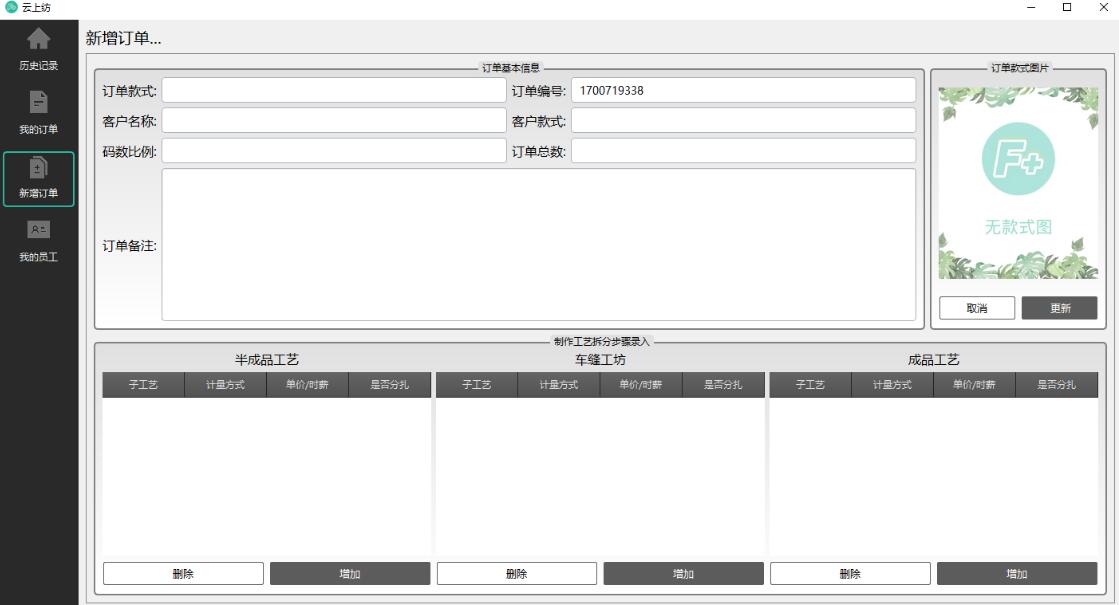Click the 订单款式图片 group label
1119x605 pixels.
tap(1019, 68)
